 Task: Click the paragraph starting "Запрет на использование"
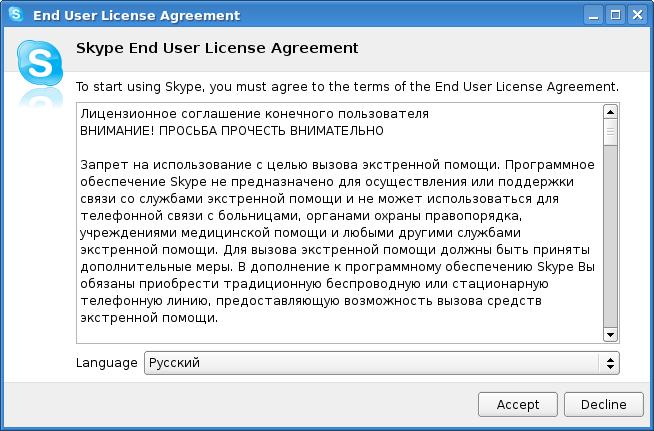pyautogui.click(x=337, y=241)
